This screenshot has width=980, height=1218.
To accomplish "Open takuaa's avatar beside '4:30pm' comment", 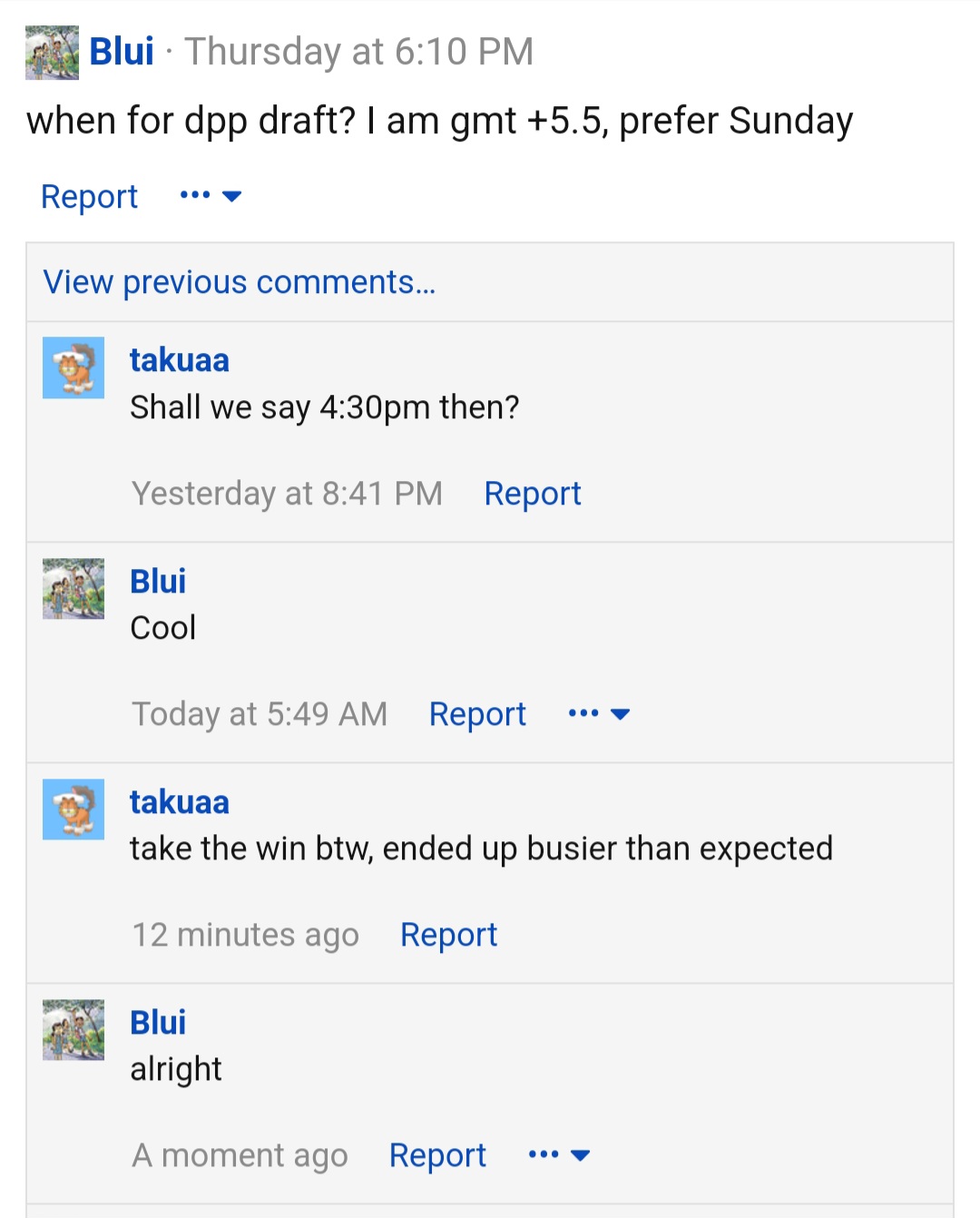I will 73,368.
